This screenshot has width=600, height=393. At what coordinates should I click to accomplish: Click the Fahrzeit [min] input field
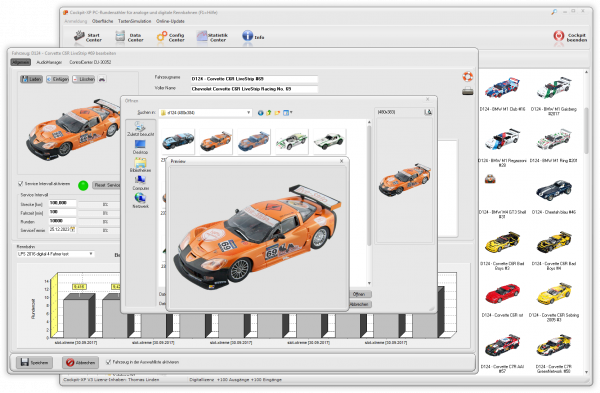pyautogui.click(x=62, y=212)
